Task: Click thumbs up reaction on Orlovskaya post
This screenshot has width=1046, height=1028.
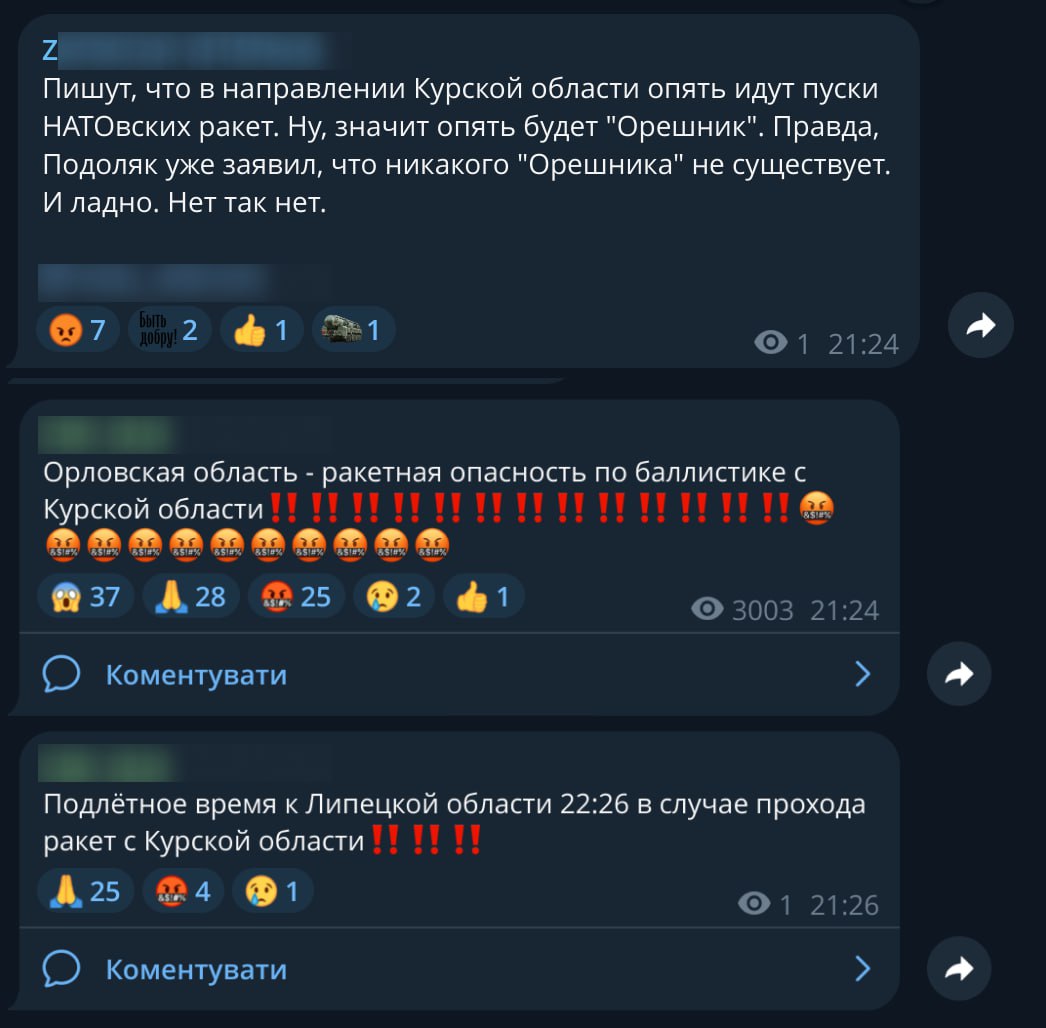Action: pos(483,596)
